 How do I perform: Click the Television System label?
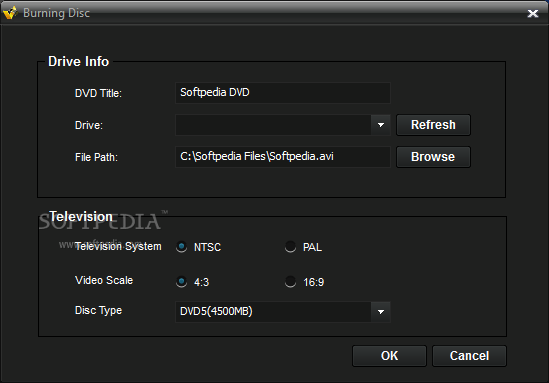click(x=118, y=246)
